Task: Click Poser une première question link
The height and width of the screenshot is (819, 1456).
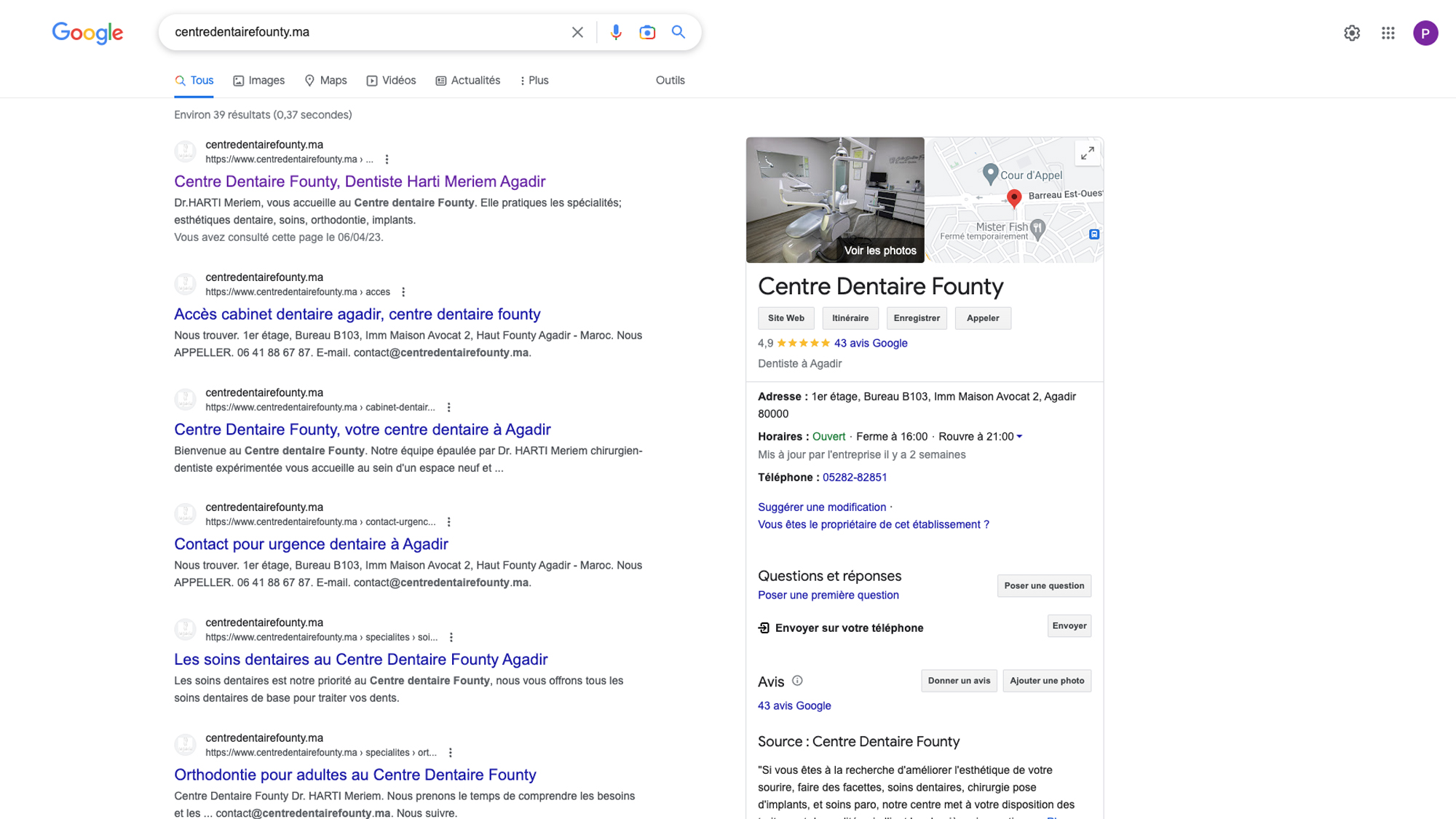Action: 828,596
